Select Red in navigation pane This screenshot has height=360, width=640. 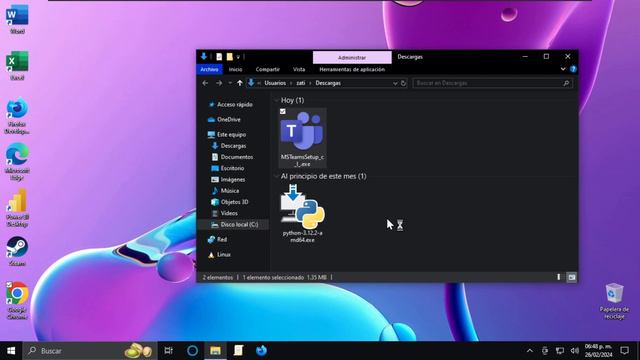tap(217, 240)
